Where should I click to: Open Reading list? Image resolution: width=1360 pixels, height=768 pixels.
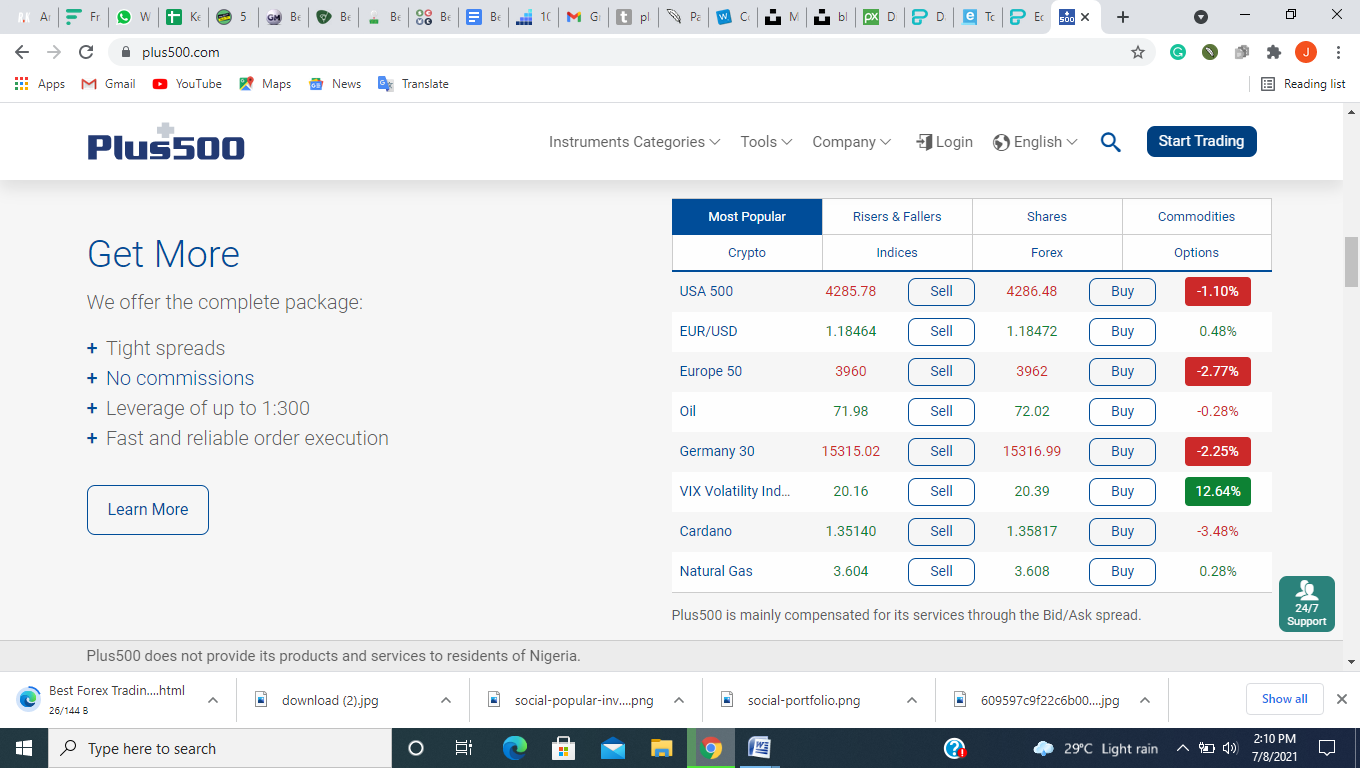point(1303,84)
